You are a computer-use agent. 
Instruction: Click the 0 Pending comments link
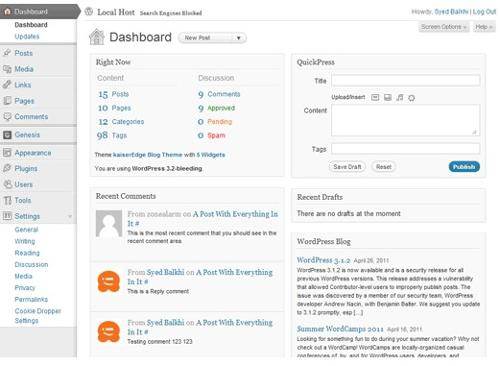215,122
